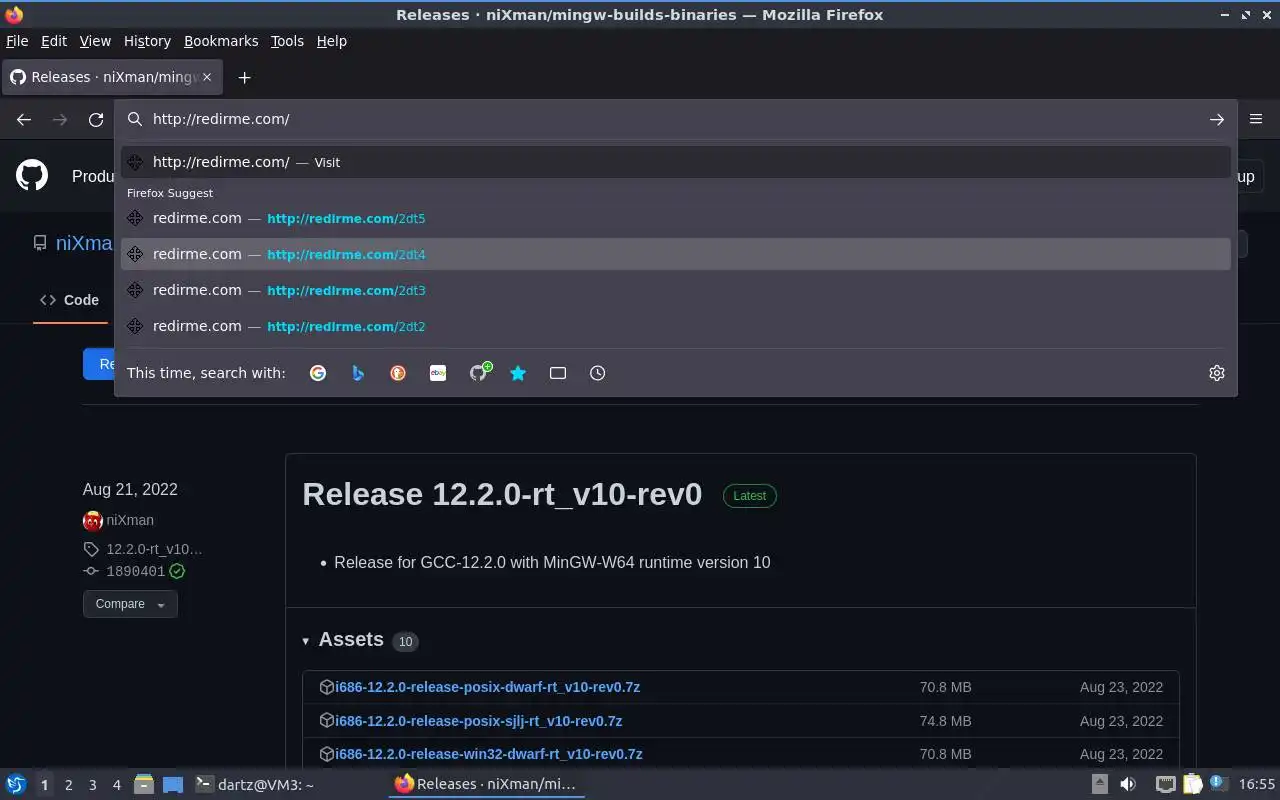Screen dimensions: 1280x800
Task: Download i686-12.2.0-release-posix-dwarf-rt_v10-rev0.7z
Action: (487, 687)
